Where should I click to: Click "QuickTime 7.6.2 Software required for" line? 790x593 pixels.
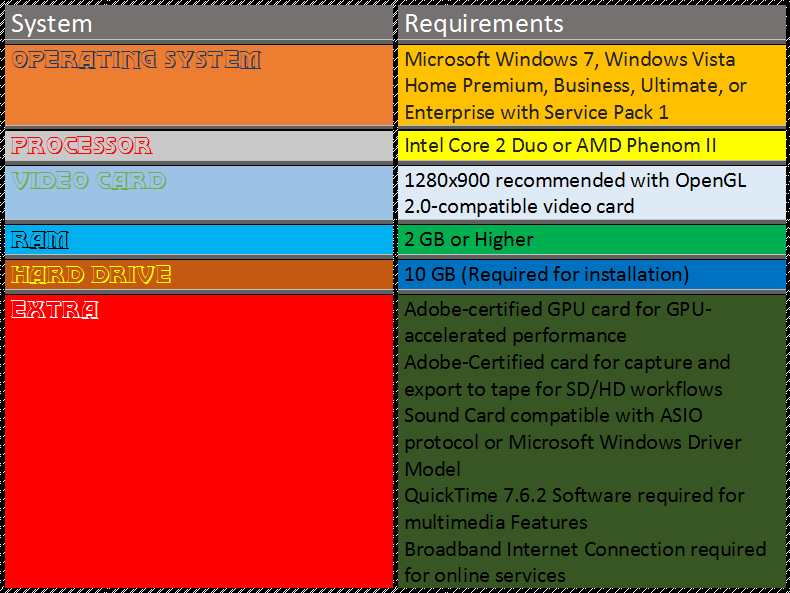pyautogui.click(x=574, y=496)
